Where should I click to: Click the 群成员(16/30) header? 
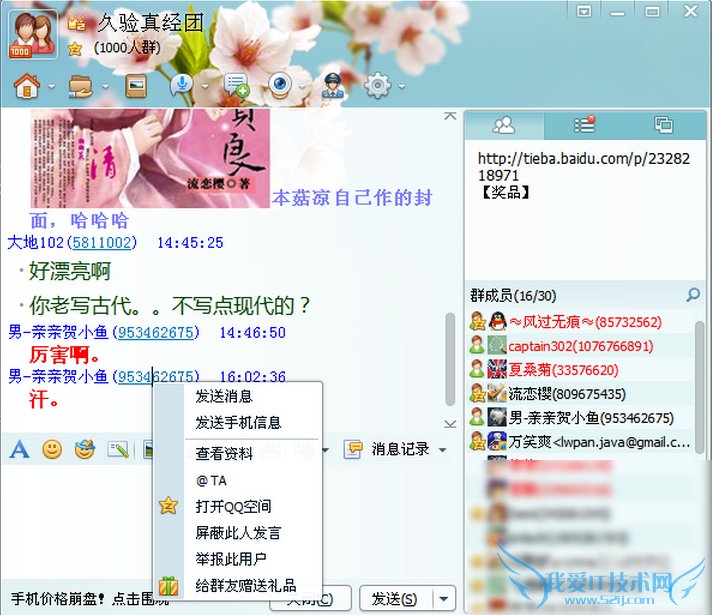point(513,295)
